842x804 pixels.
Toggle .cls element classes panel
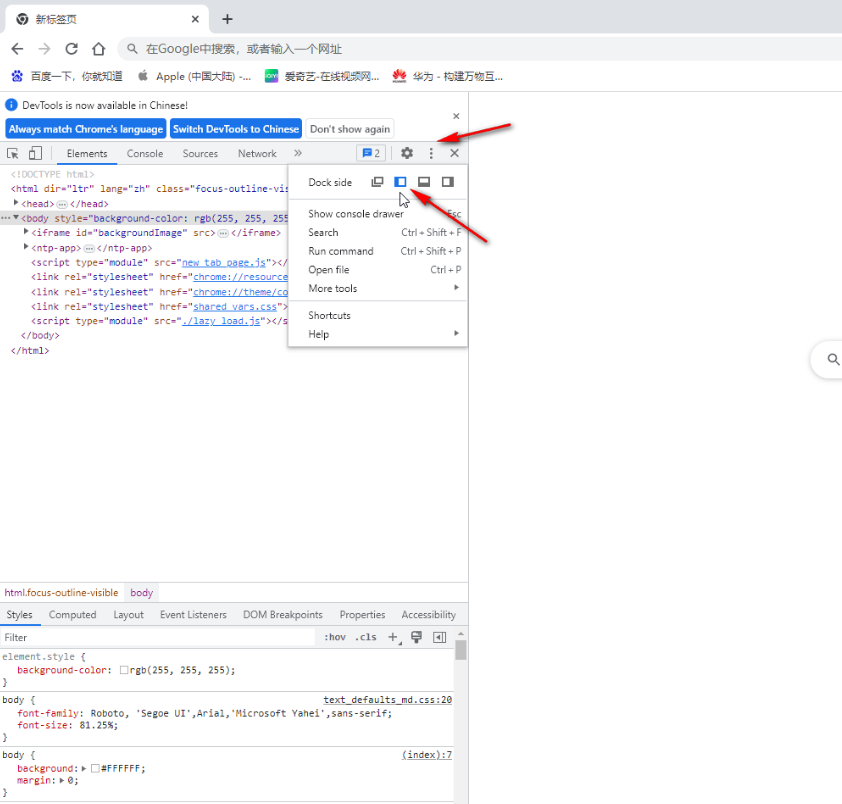(366, 637)
